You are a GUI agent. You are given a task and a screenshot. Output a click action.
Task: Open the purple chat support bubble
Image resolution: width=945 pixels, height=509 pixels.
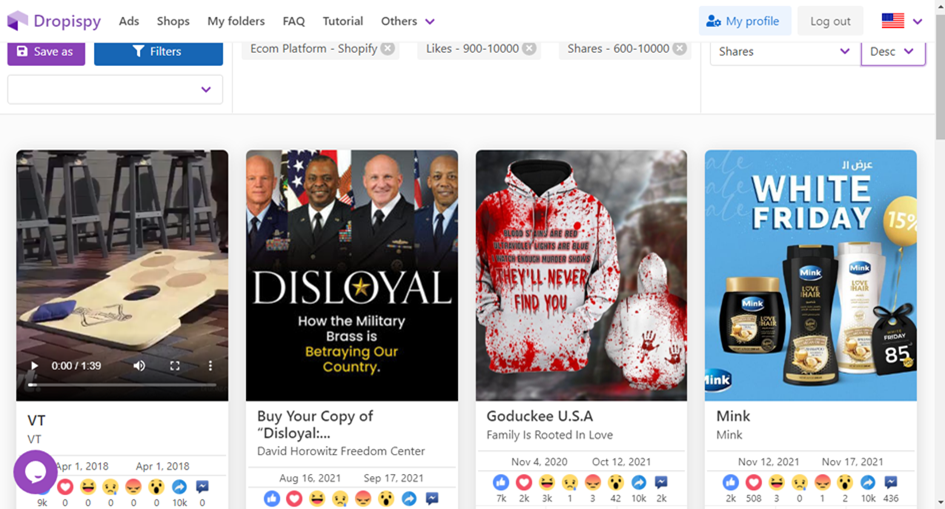(x=35, y=472)
